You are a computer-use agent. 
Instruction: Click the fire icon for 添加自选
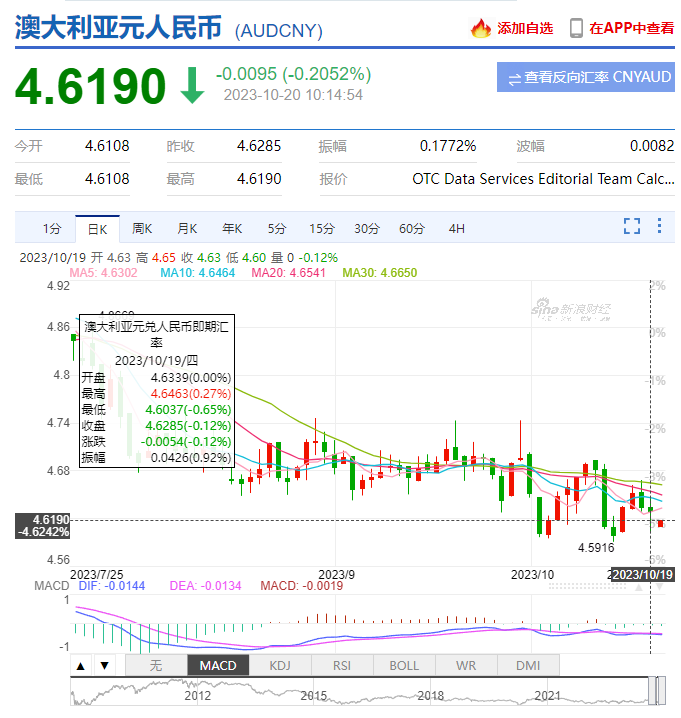(x=481, y=28)
